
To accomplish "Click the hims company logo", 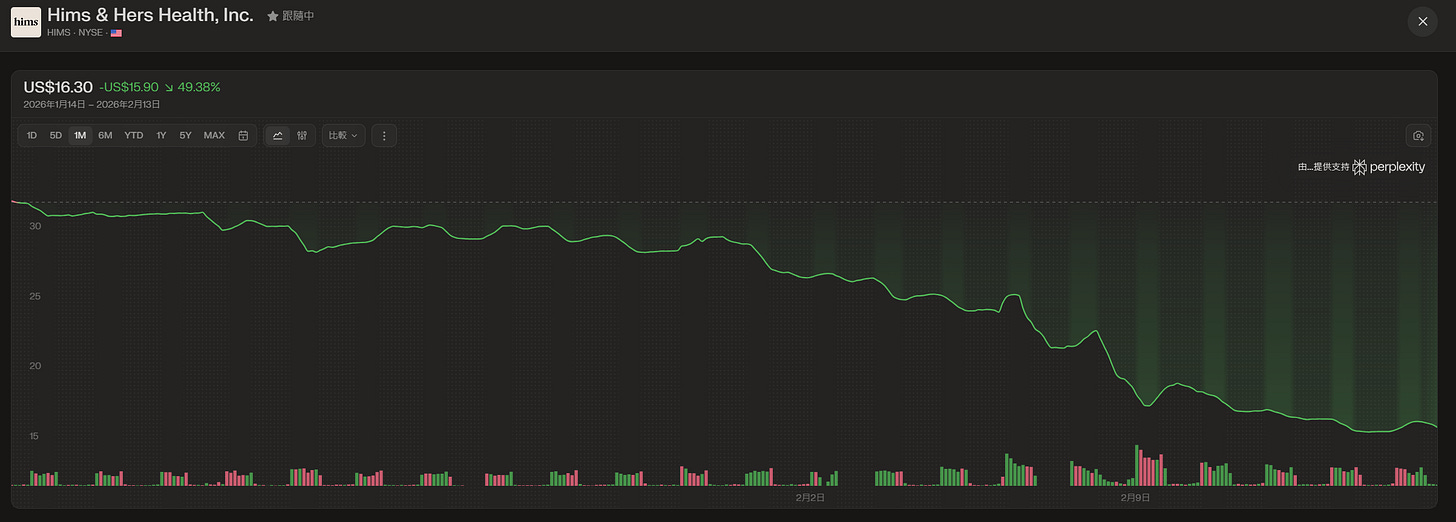I will [26, 22].
